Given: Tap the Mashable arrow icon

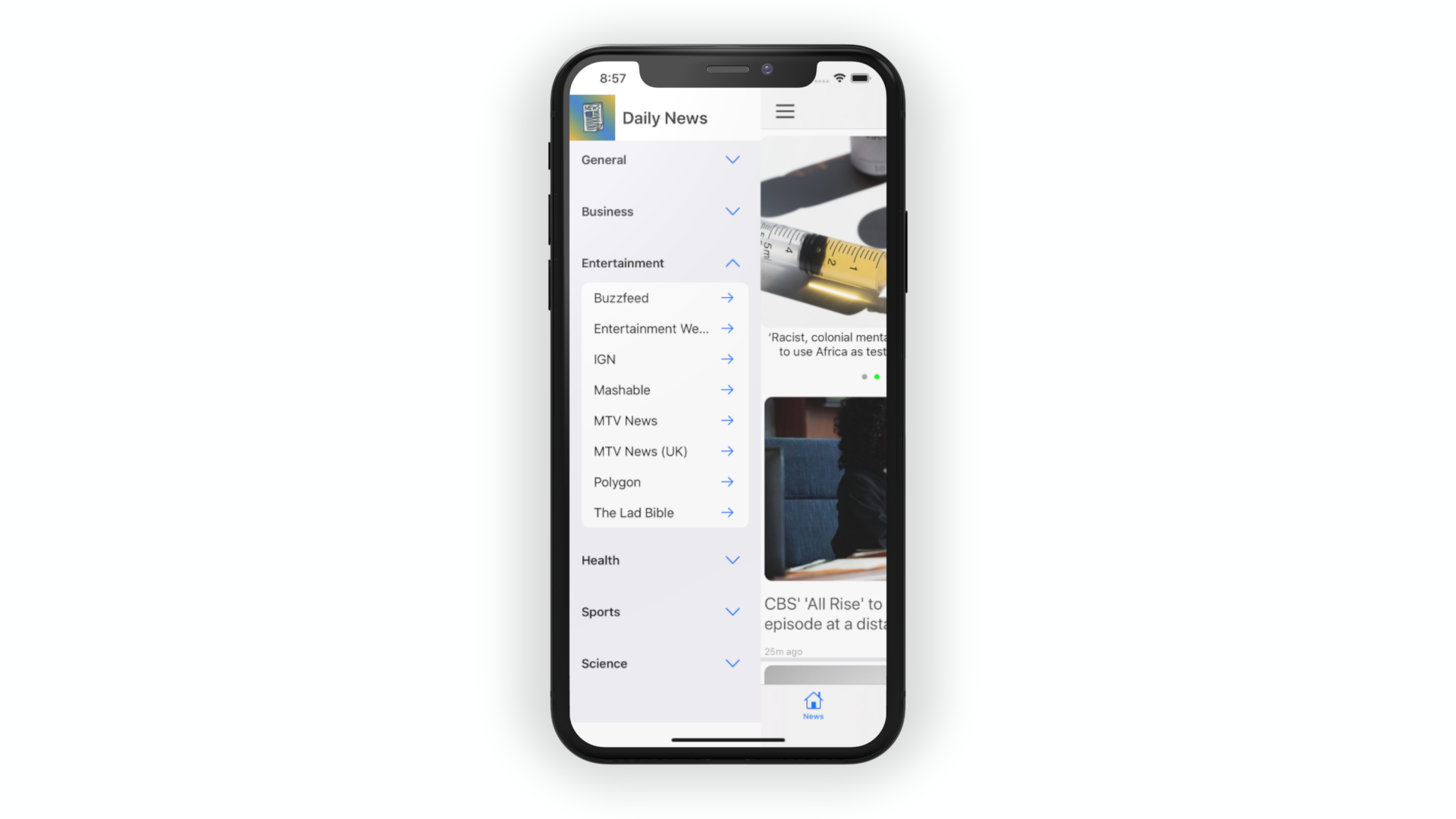Looking at the screenshot, I should (x=728, y=389).
